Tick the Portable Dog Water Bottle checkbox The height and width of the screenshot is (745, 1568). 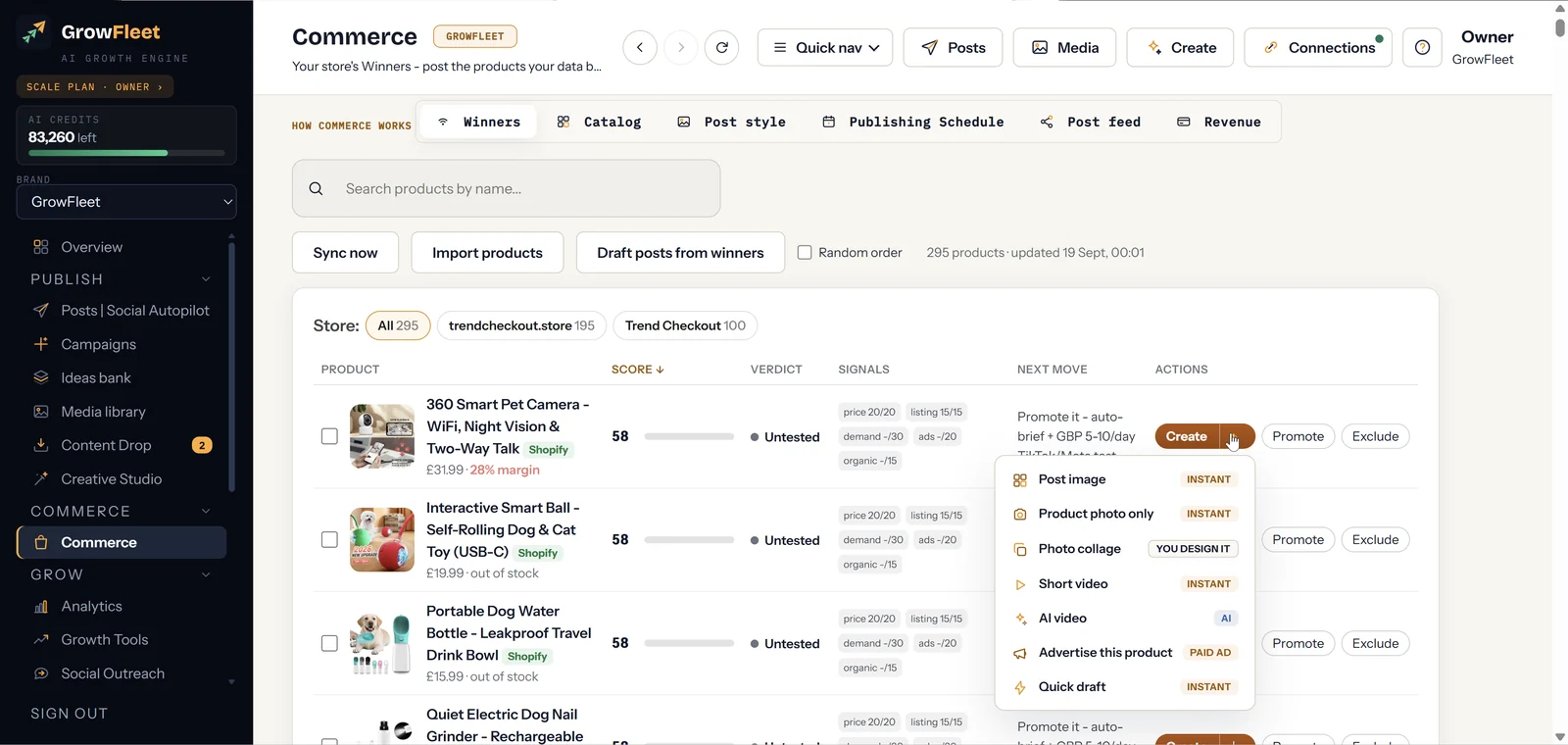point(329,643)
